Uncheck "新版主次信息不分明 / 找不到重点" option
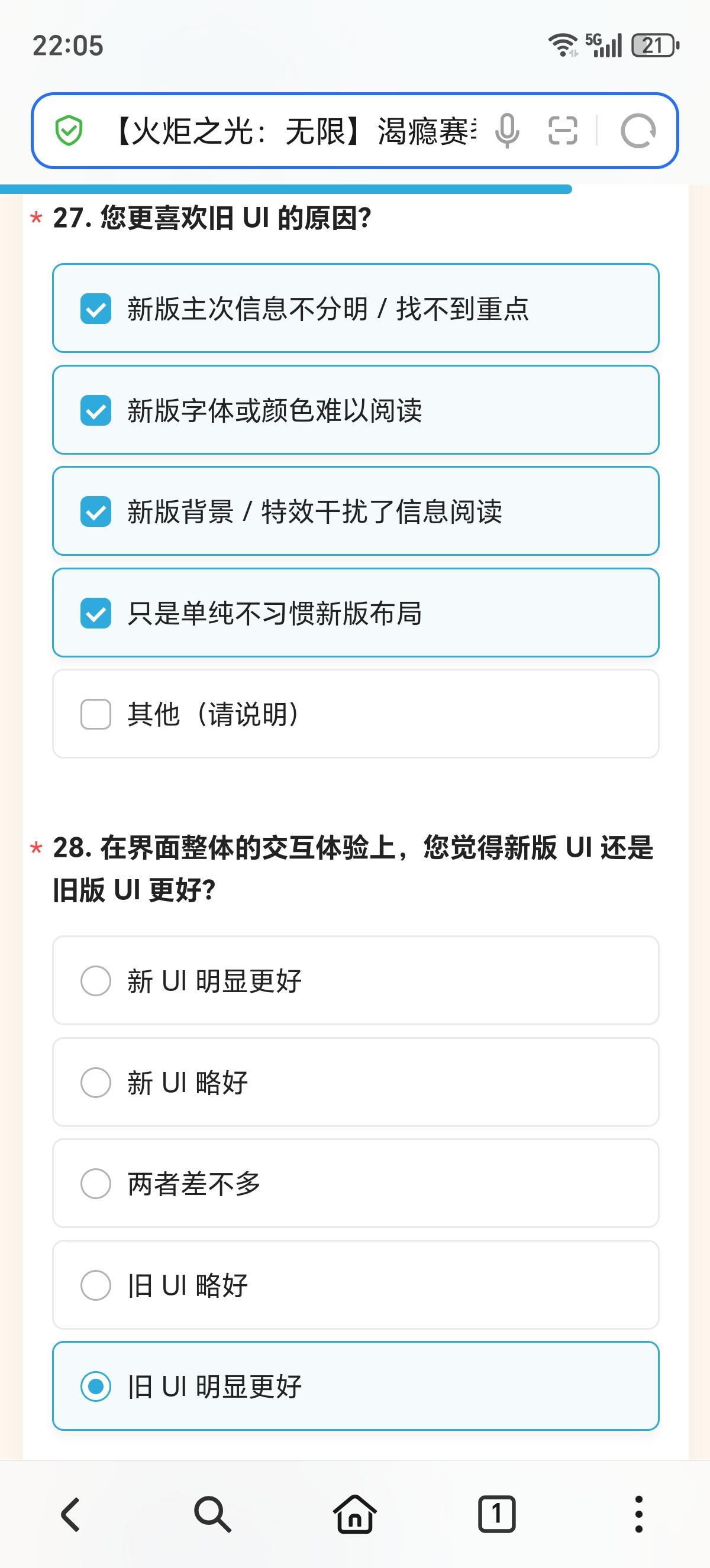710x1568 pixels. point(96,309)
